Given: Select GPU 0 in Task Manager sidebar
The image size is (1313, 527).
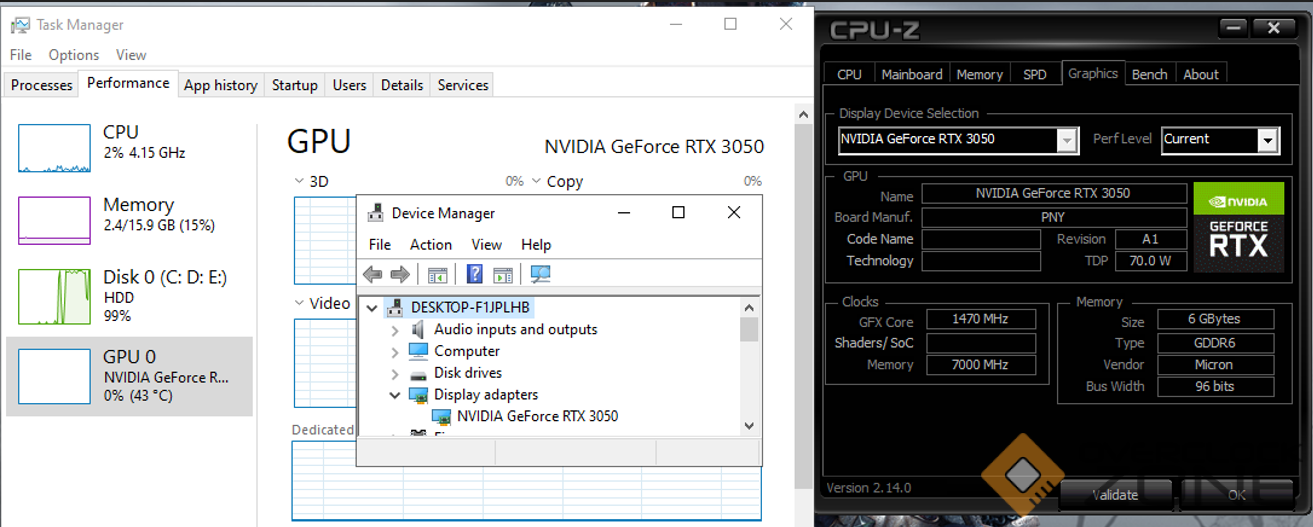Looking at the screenshot, I should click(x=129, y=376).
